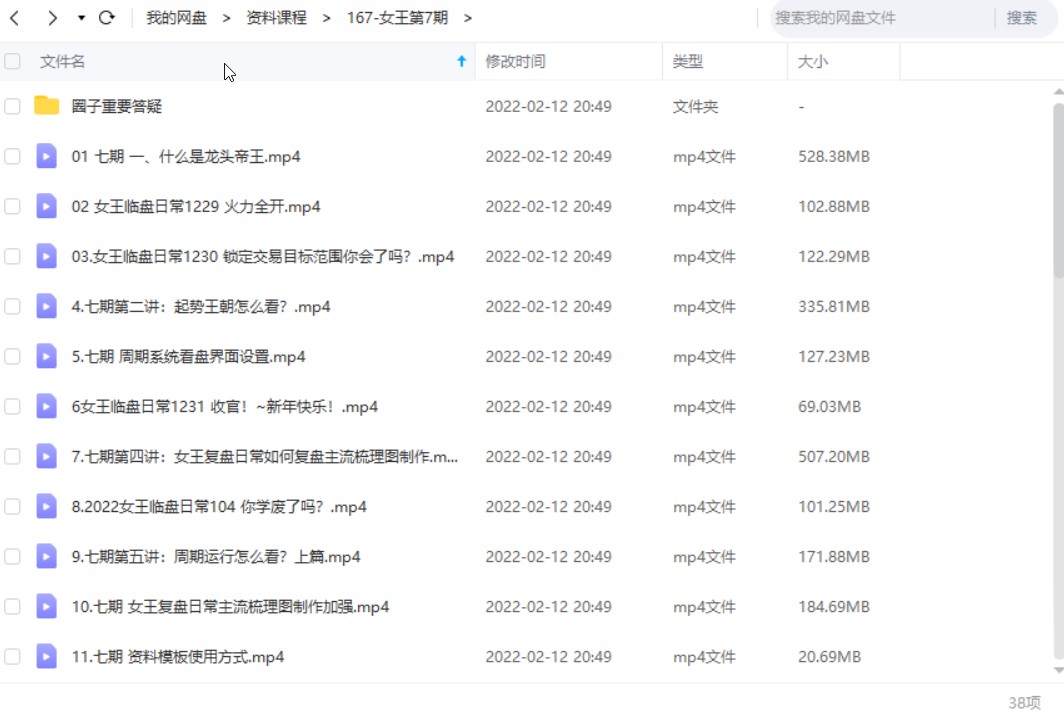The width and height of the screenshot is (1064, 722).
Task: Click the video icon next to 5.七期 周期系统看盘界面设置
Action: pyautogui.click(x=46, y=356)
